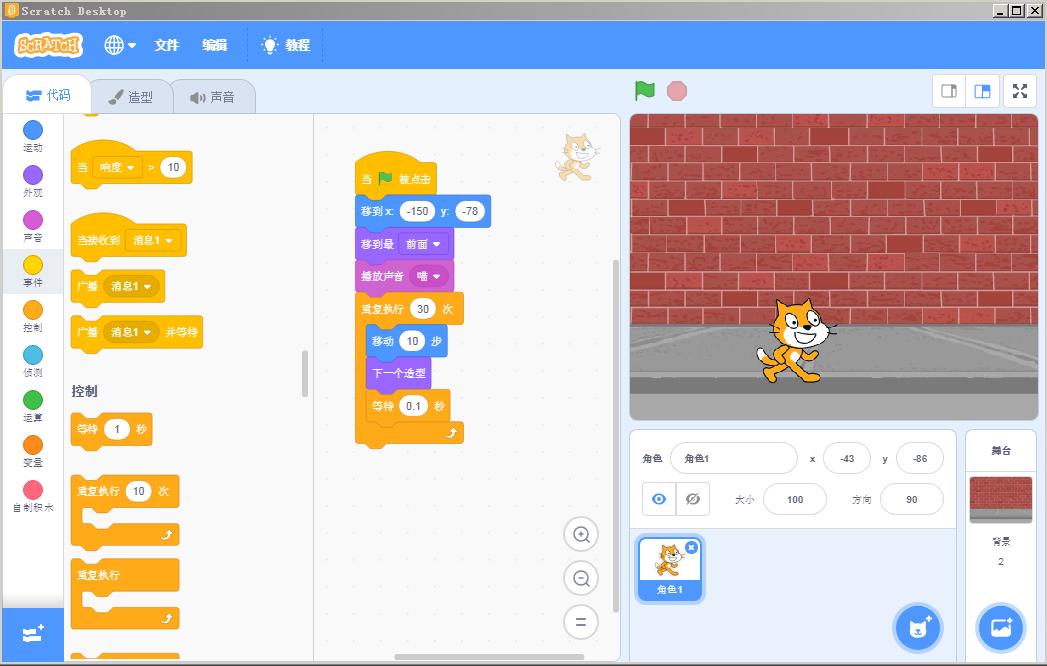Select the 变量 block category

coord(33,451)
